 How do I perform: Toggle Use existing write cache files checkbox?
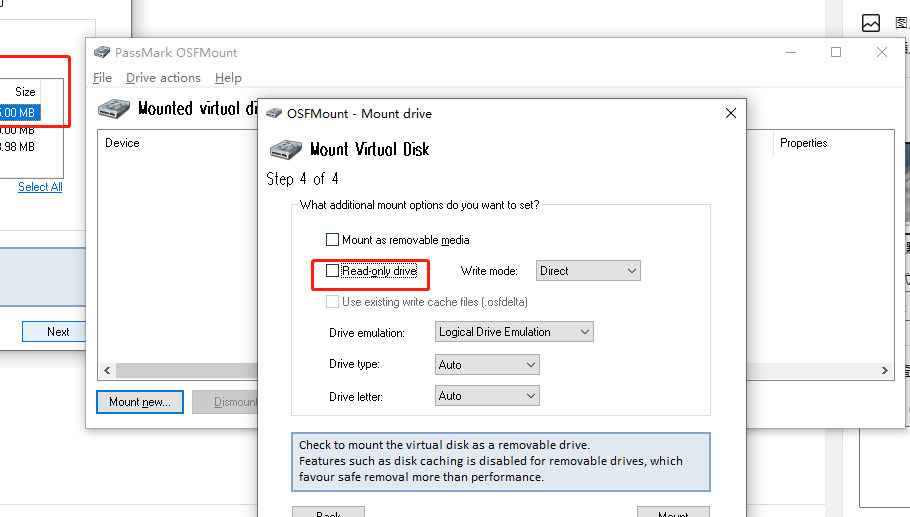(332, 302)
